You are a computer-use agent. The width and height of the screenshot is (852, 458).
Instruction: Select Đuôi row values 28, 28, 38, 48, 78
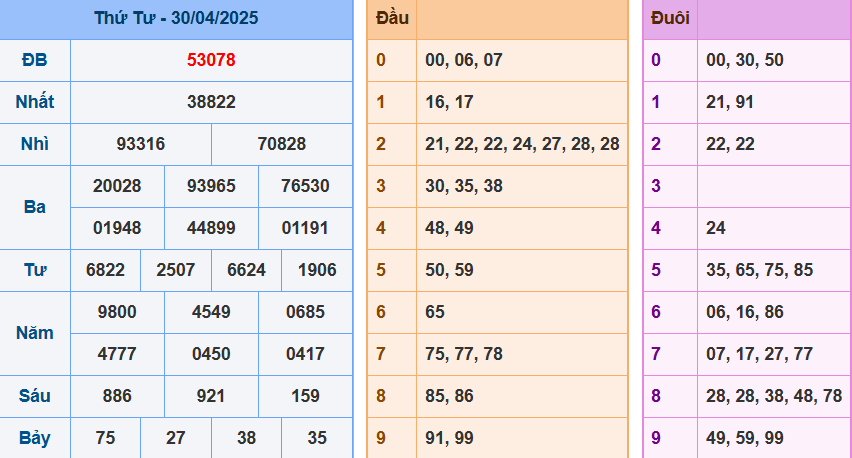[774, 396]
